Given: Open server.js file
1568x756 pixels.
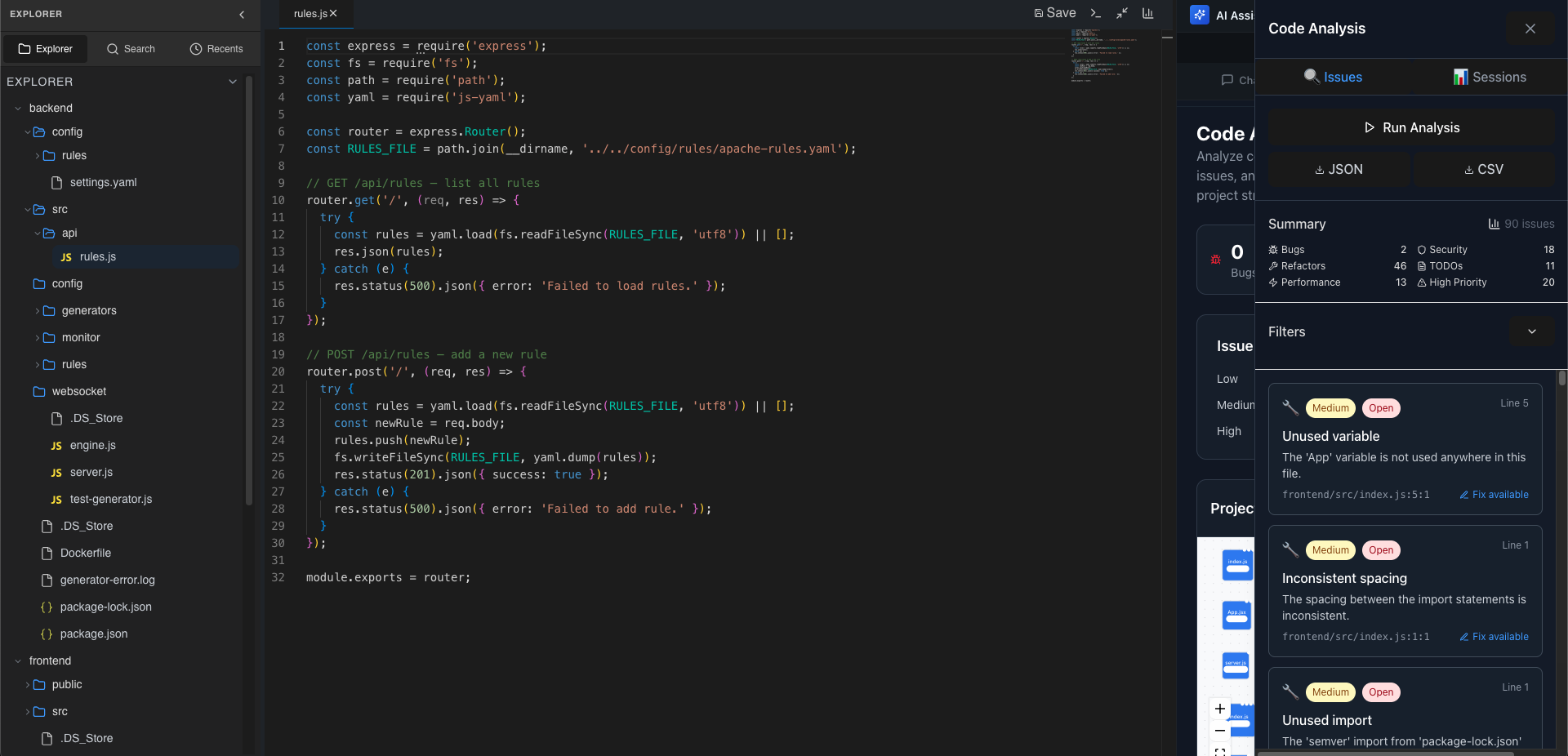Looking at the screenshot, I should (91, 473).
